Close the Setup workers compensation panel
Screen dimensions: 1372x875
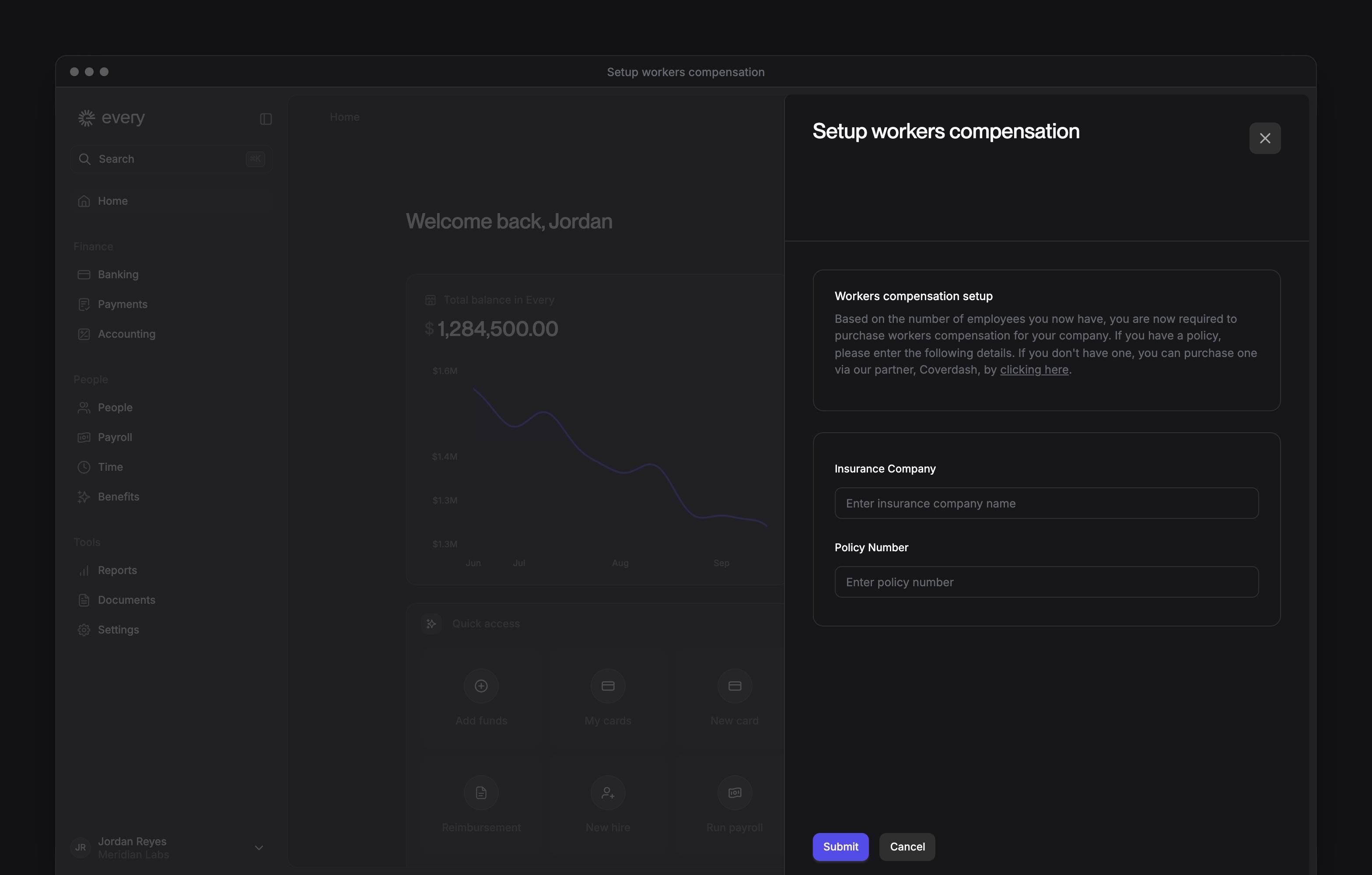point(1264,138)
